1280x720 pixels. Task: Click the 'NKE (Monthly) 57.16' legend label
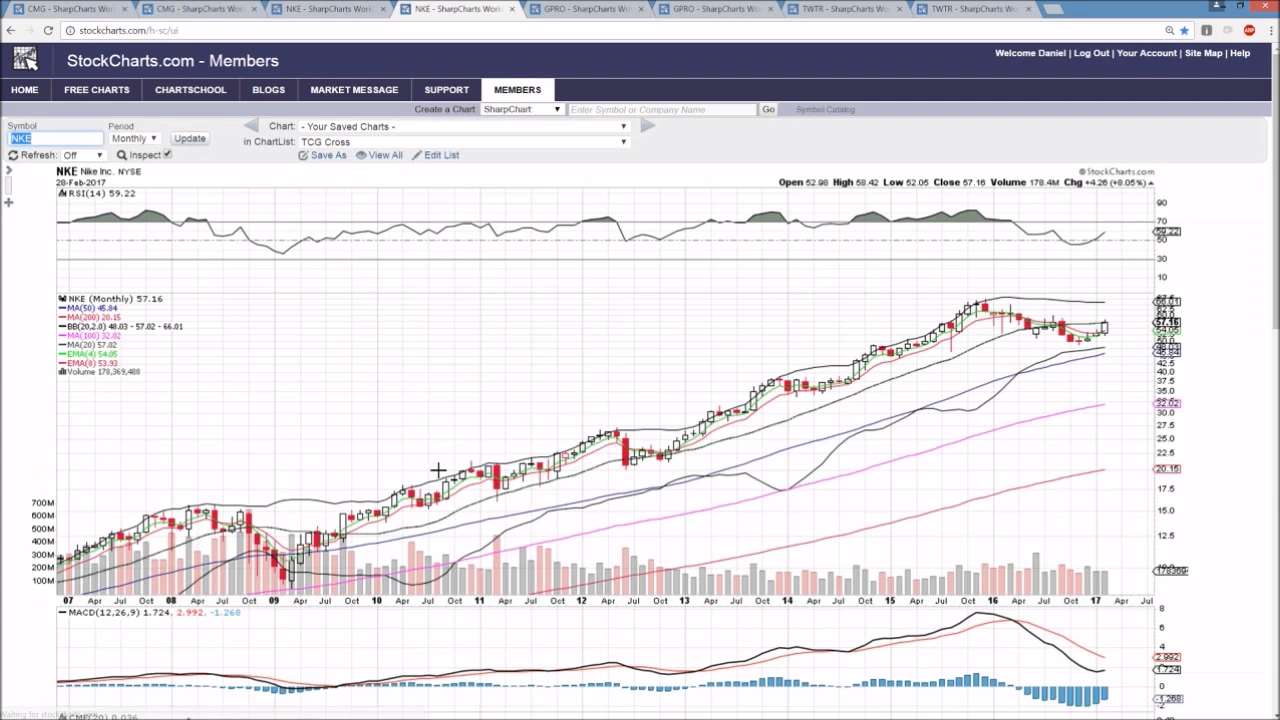point(110,299)
